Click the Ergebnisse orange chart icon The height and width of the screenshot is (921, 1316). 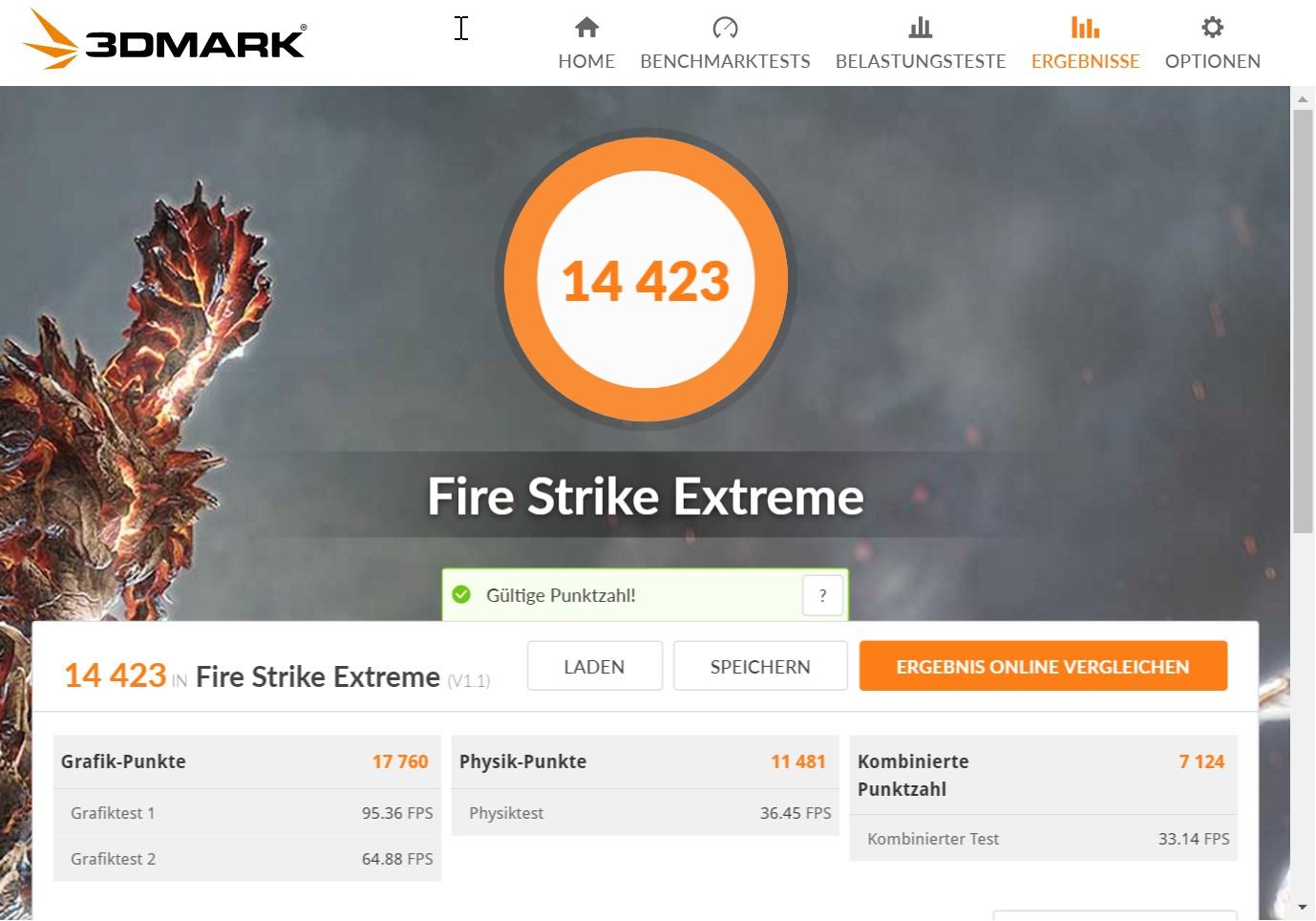pos(1085,27)
